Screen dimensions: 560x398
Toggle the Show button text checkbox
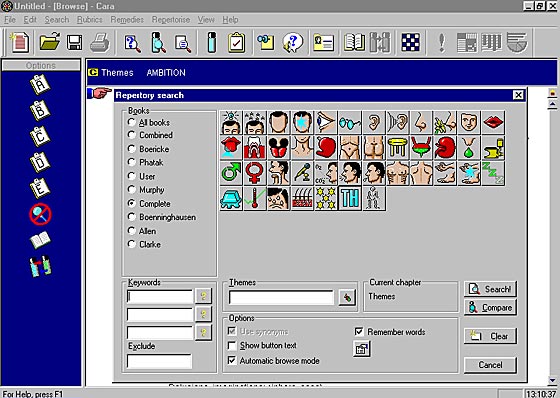point(232,345)
